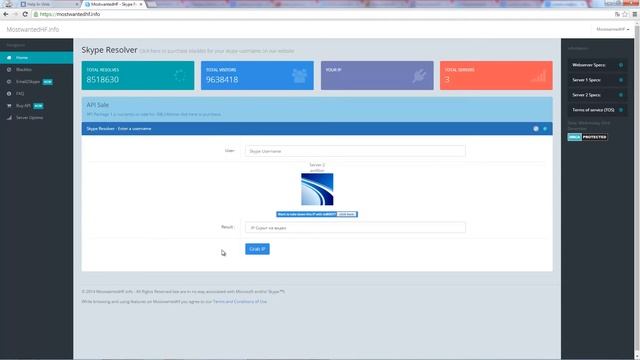Image resolution: width=640 pixels, height=360 pixels.
Task: Click the Total Visitors stat card
Action: click(x=257, y=76)
